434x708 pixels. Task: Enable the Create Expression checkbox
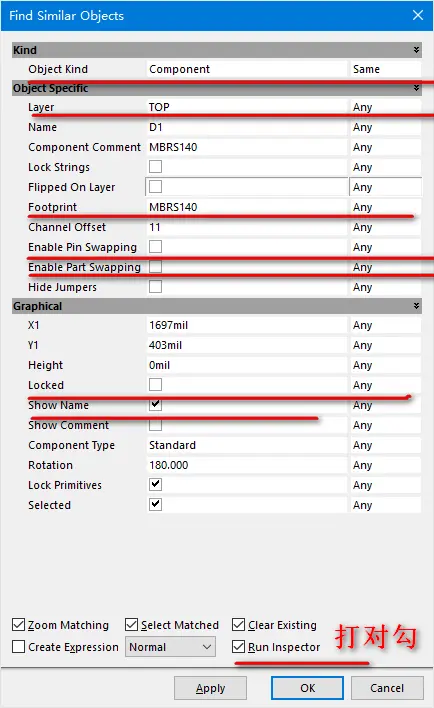(x=19, y=647)
